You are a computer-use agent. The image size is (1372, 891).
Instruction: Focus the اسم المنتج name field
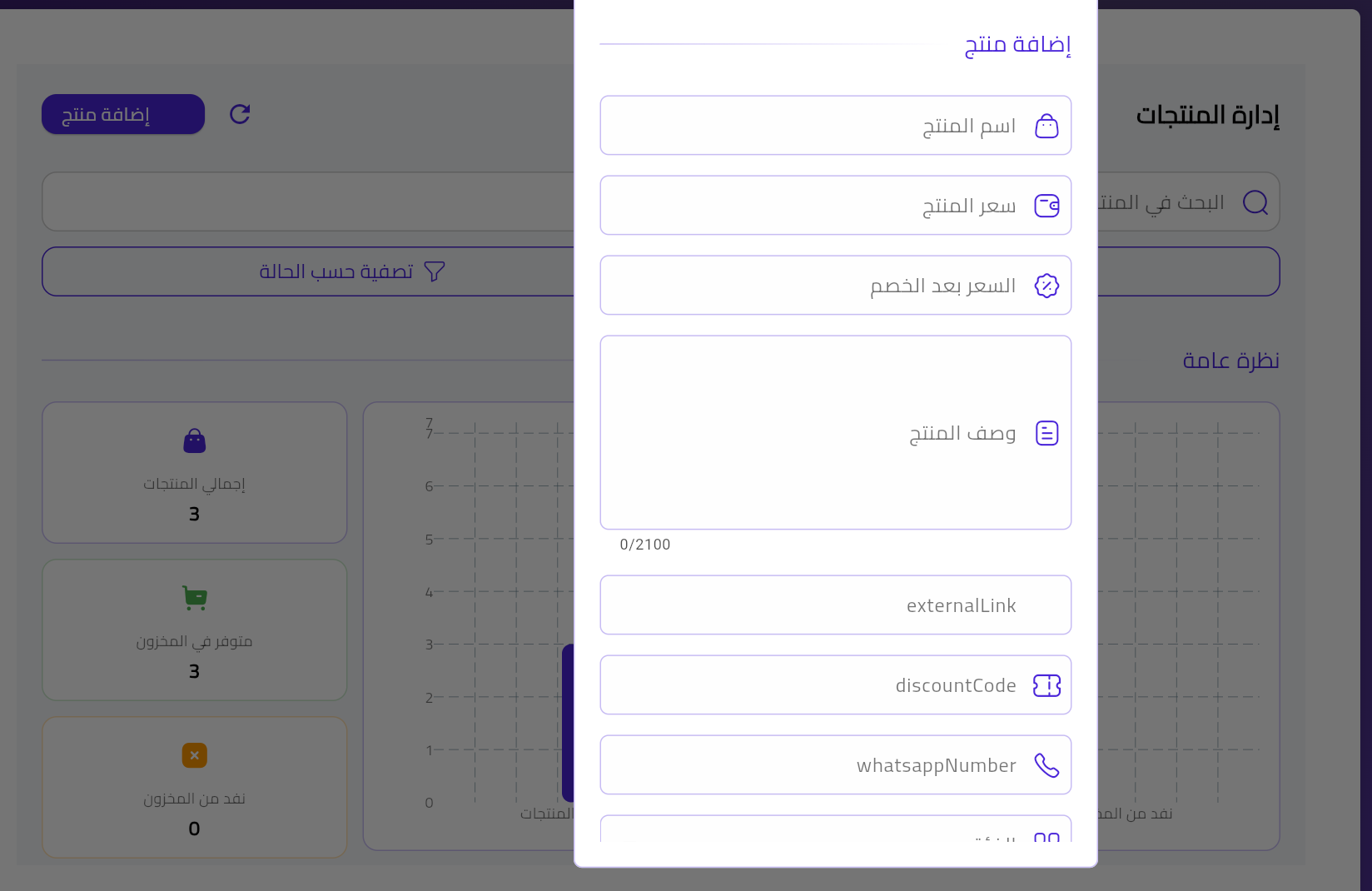point(835,125)
